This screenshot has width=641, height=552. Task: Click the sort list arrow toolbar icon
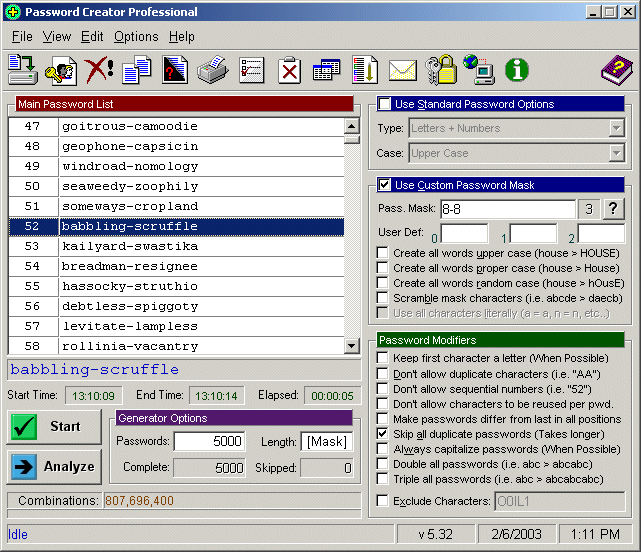tap(365, 70)
